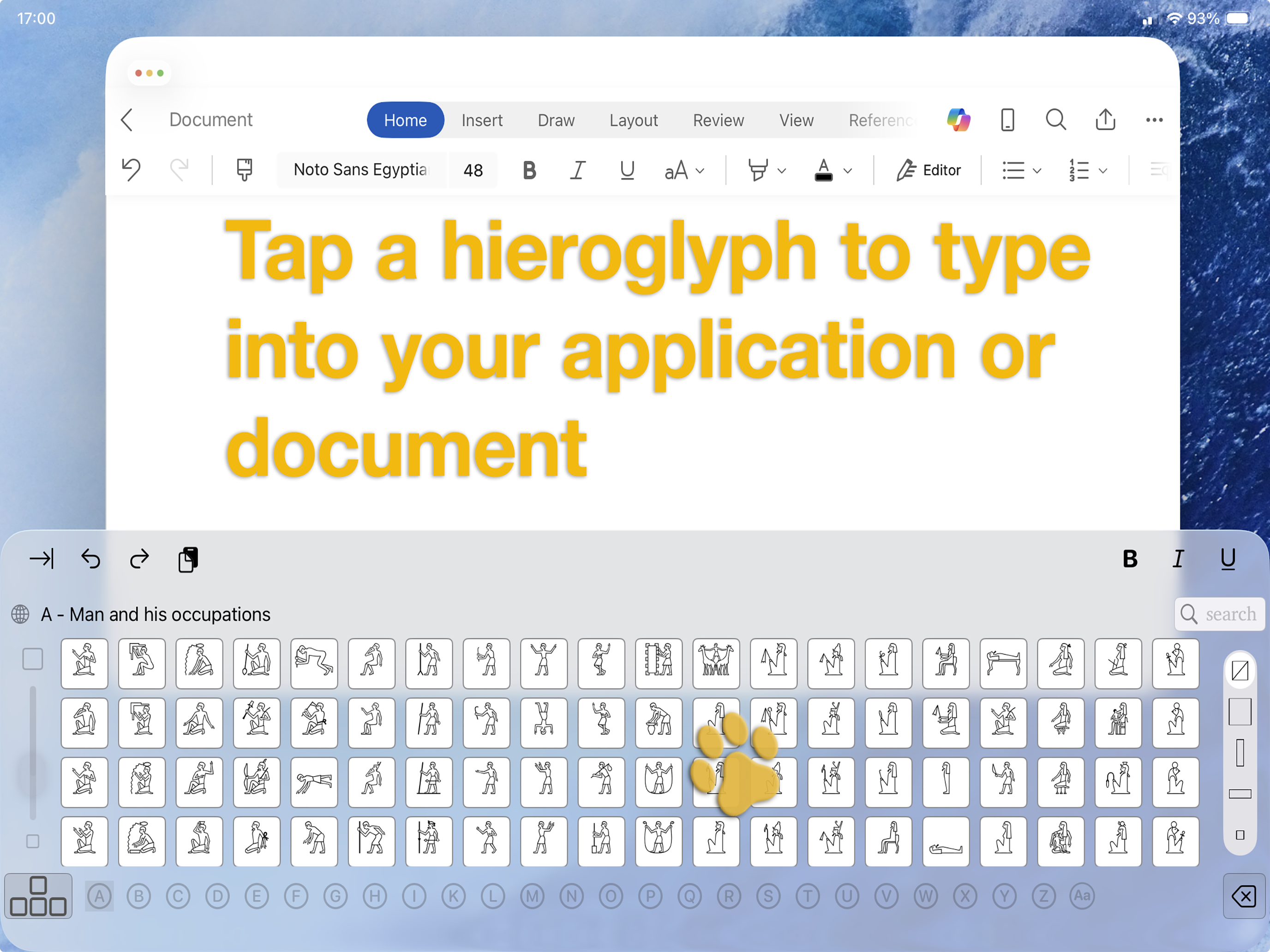This screenshot has width=1270, height=952.
Task: Open the Draw tab
Action: [556, 120]
